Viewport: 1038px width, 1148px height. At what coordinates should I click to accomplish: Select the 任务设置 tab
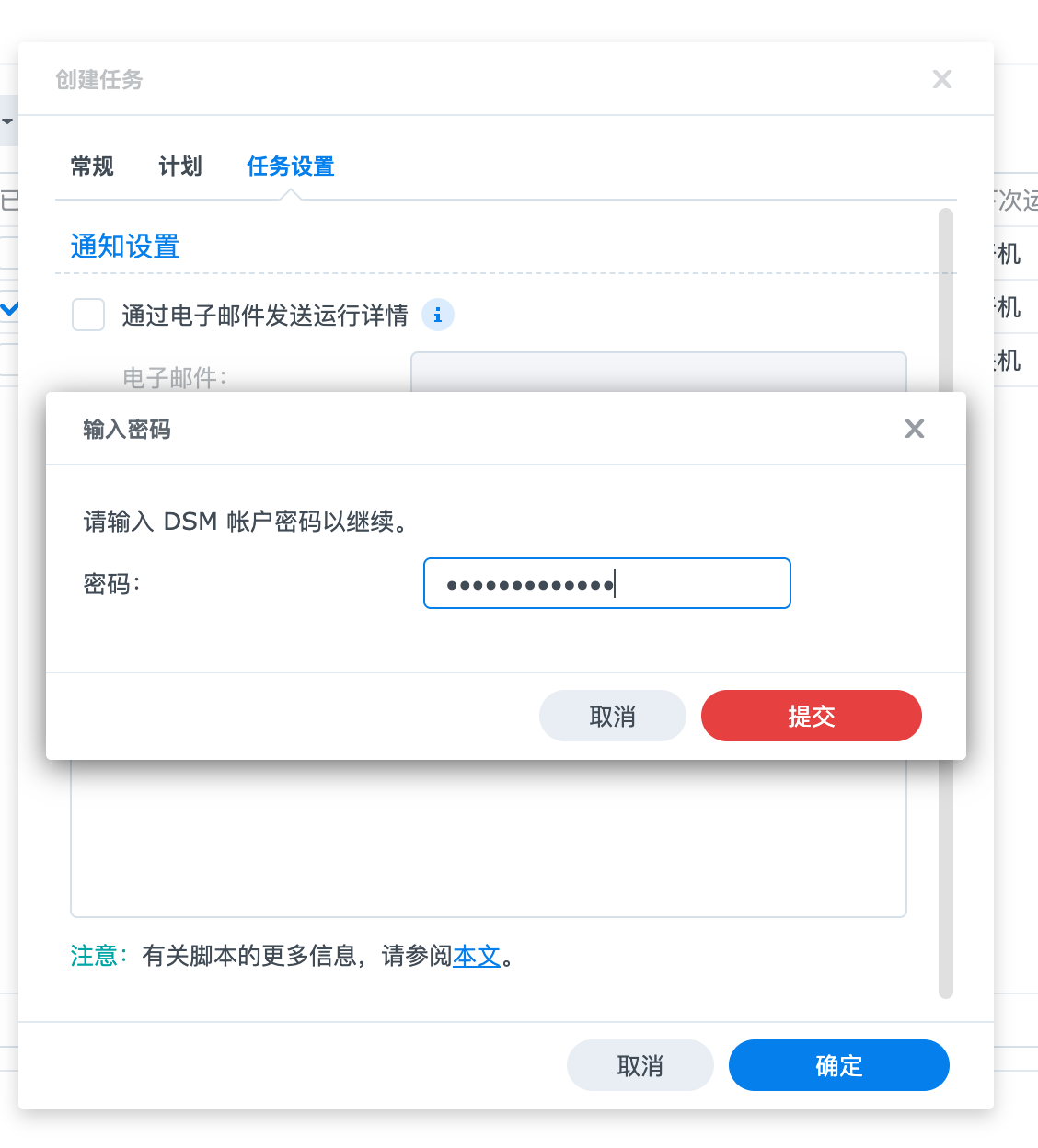pyautogui.click(x=291, y=166)
